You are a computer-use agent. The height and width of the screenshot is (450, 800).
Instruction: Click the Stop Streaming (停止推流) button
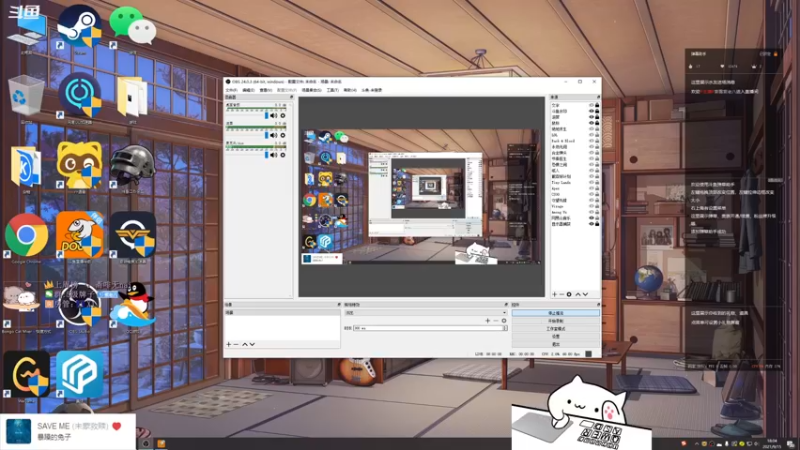tap(556, 313)
